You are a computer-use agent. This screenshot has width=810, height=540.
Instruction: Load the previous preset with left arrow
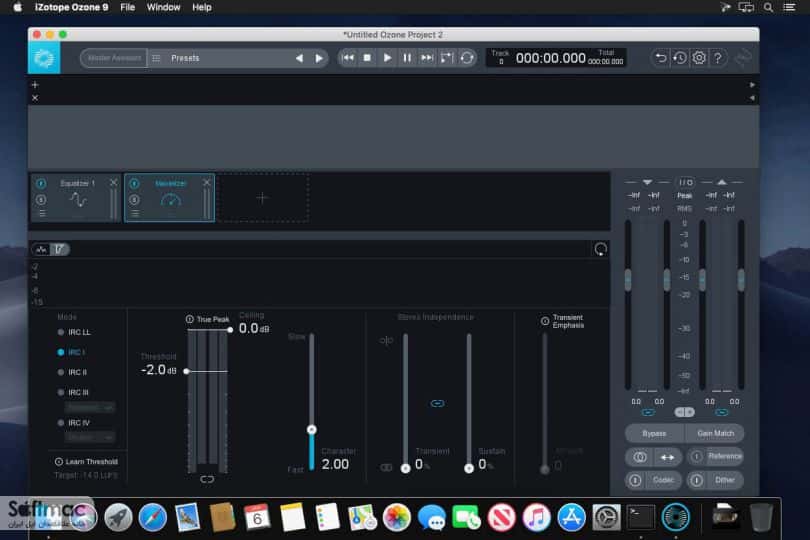299,58
